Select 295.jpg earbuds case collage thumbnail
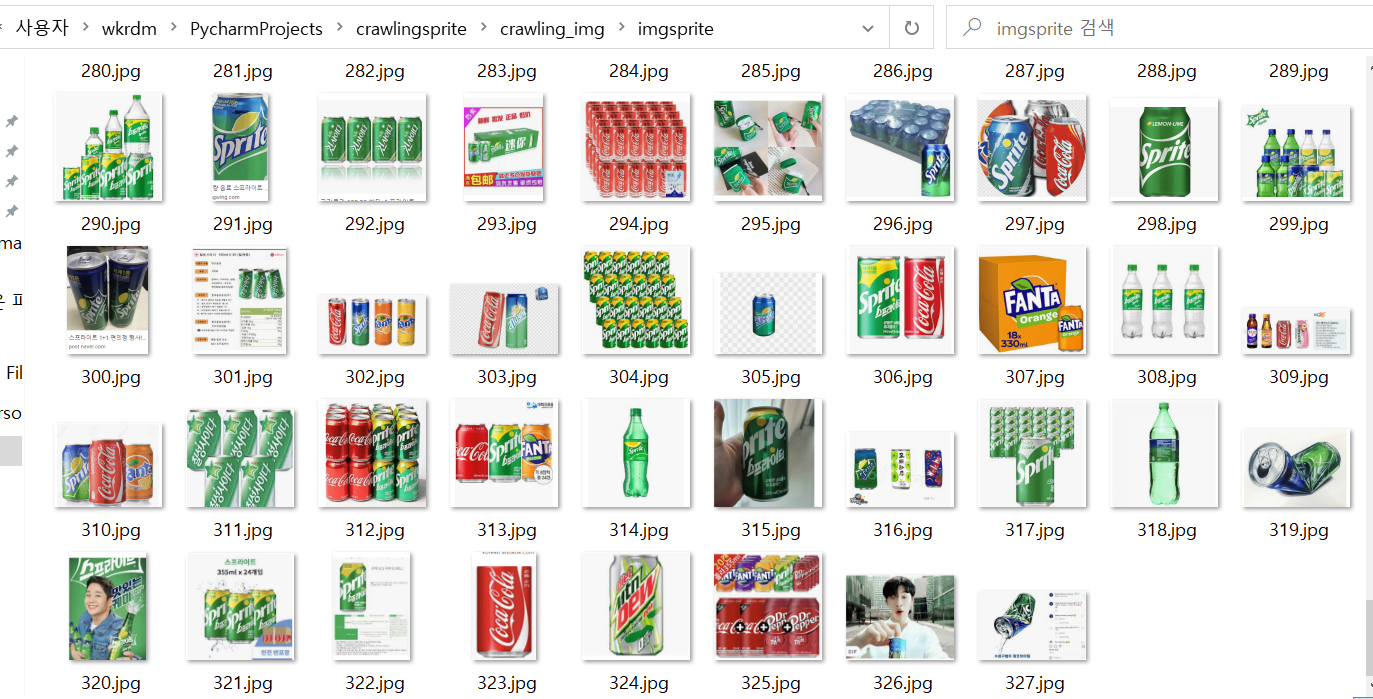This screenshot has width=1373, height=699. (x=768, y=148)
